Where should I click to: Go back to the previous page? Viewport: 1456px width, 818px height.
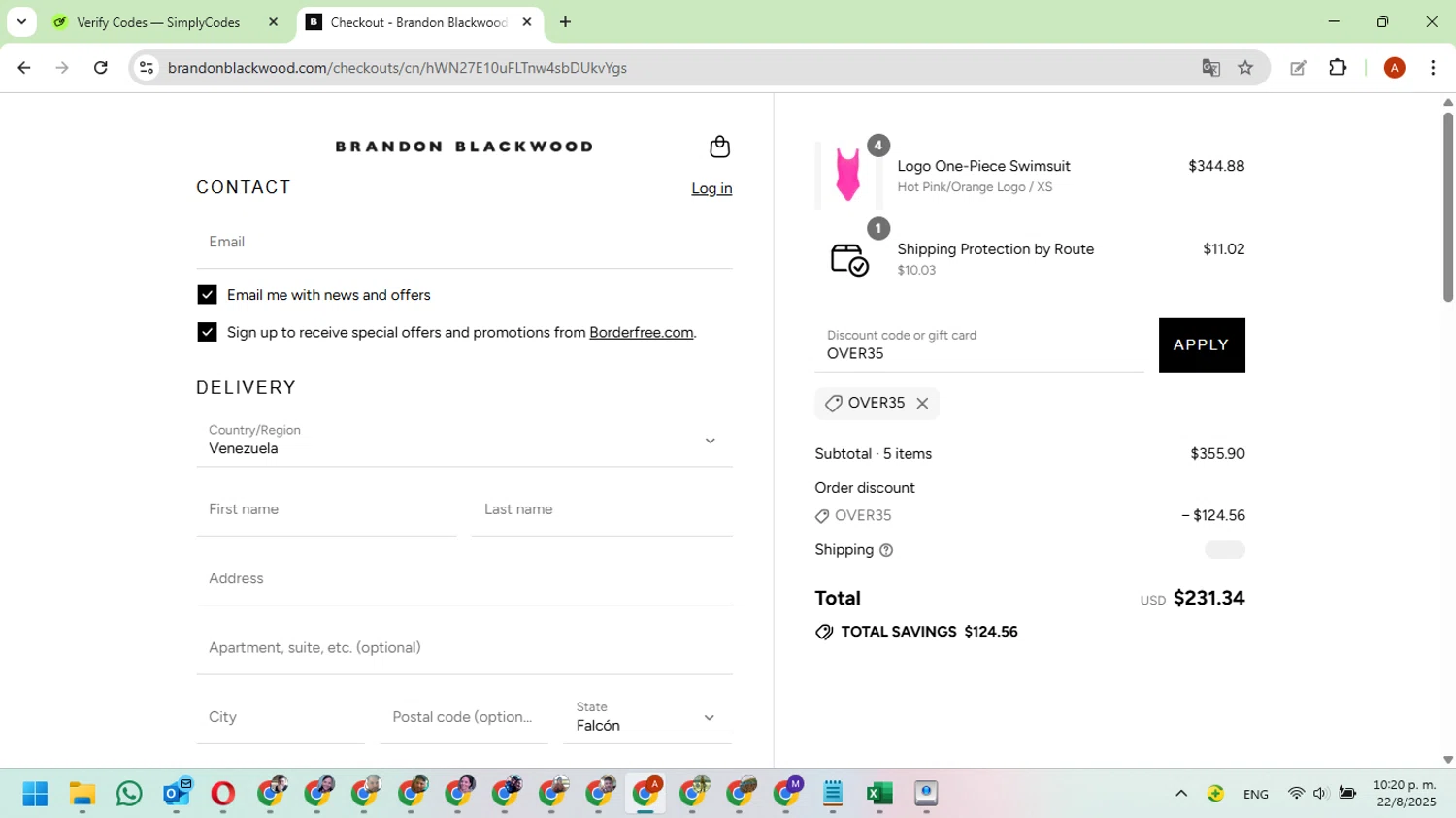tap(24, 68)
